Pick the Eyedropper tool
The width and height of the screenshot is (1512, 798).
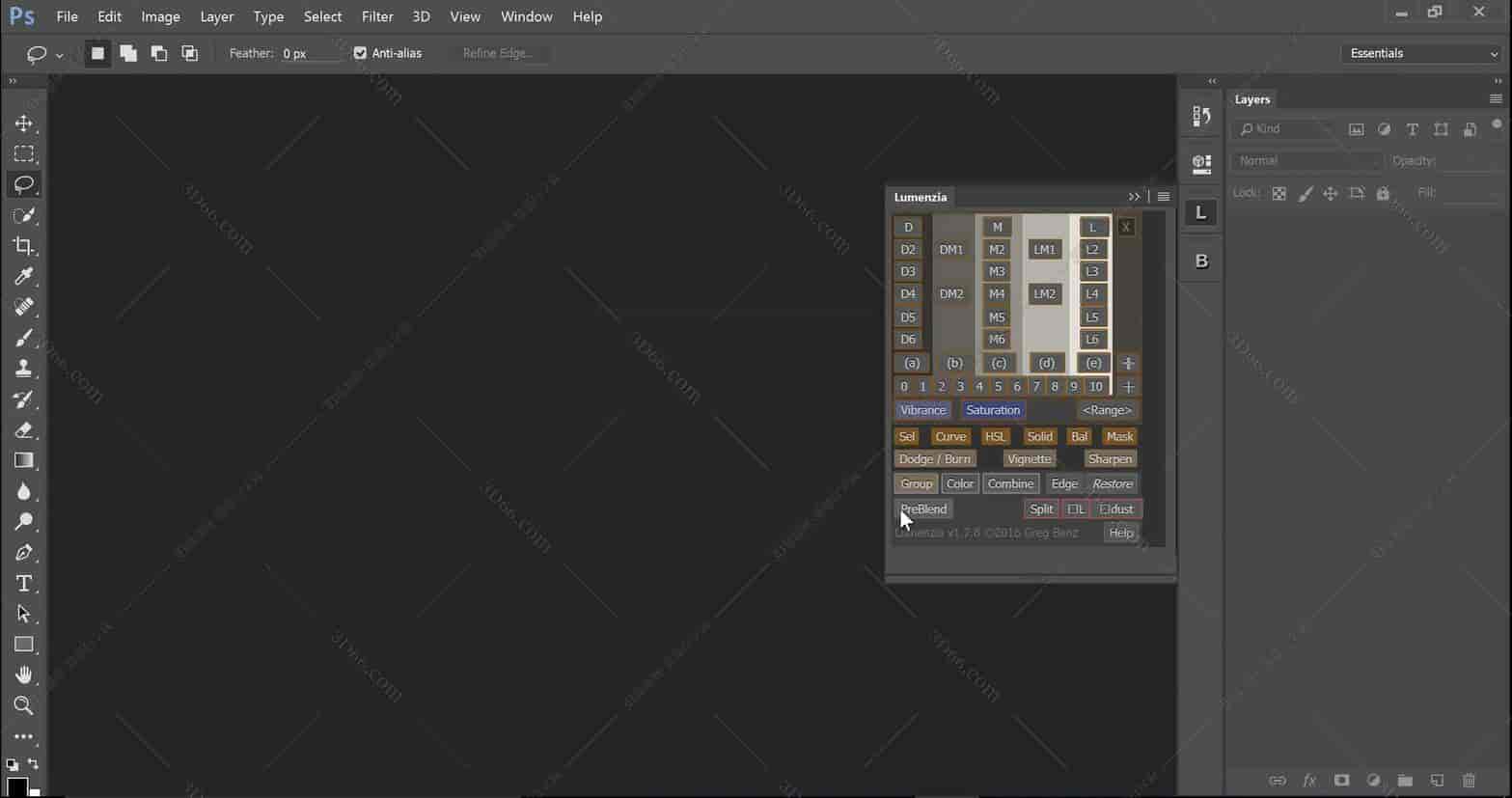(x=23, y=277)
